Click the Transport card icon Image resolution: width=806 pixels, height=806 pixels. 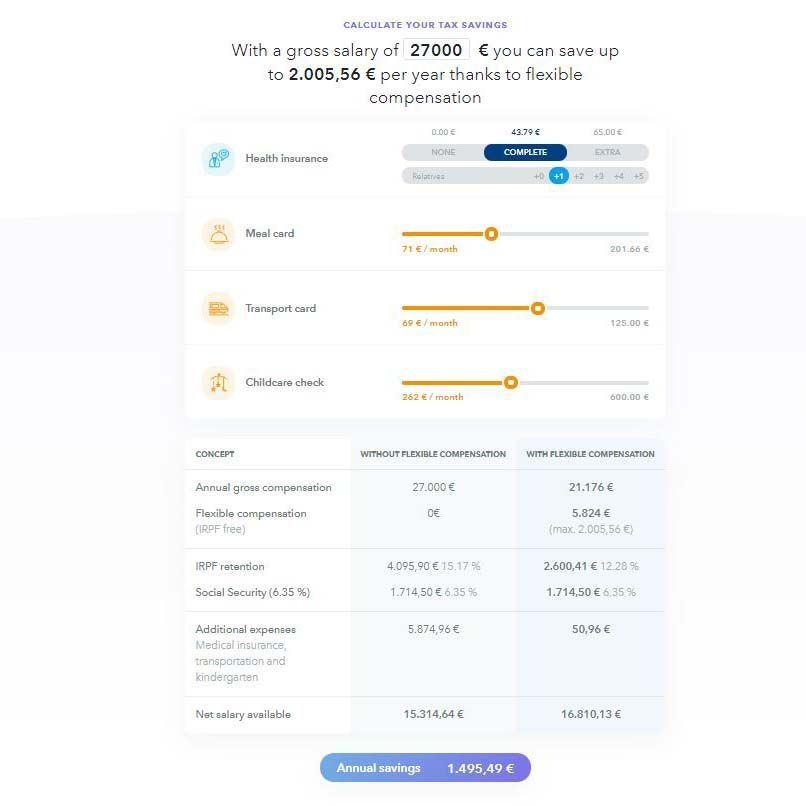(218, 309)
